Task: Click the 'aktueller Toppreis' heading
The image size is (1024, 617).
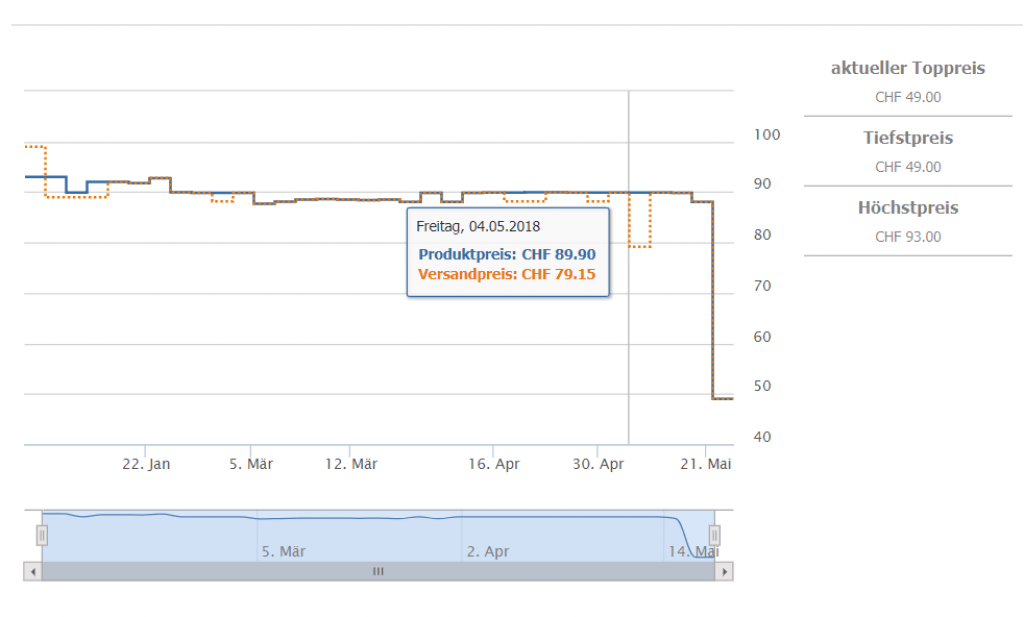Action: pos(908,69)
